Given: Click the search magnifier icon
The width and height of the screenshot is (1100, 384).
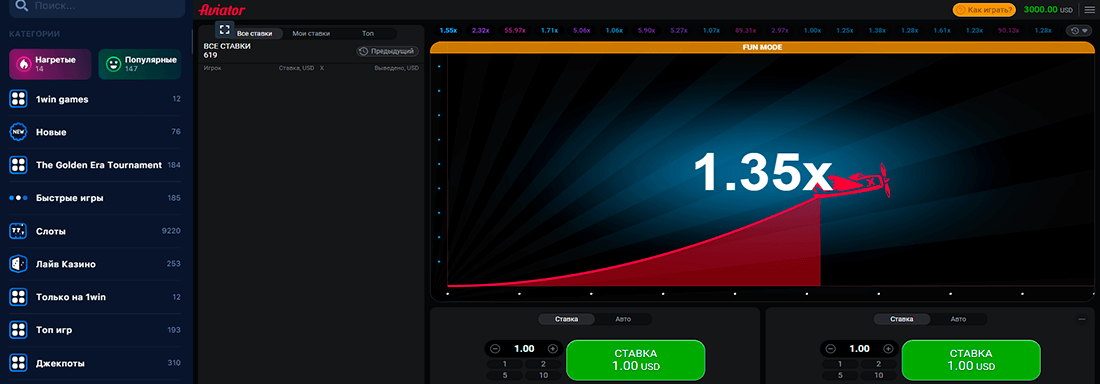Looking at the screenshot, I should coord(21,6).
